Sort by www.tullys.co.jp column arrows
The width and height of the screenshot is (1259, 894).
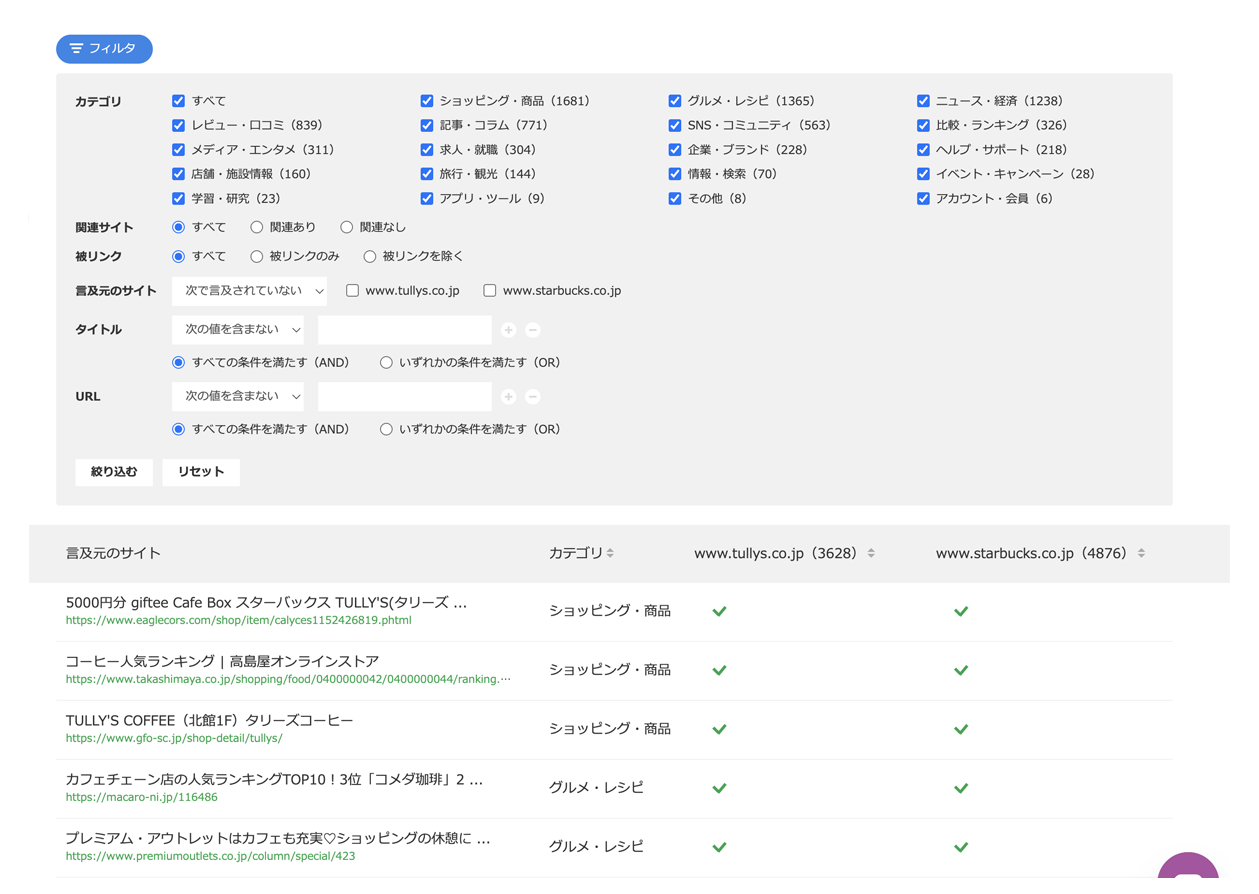[871, 553]
